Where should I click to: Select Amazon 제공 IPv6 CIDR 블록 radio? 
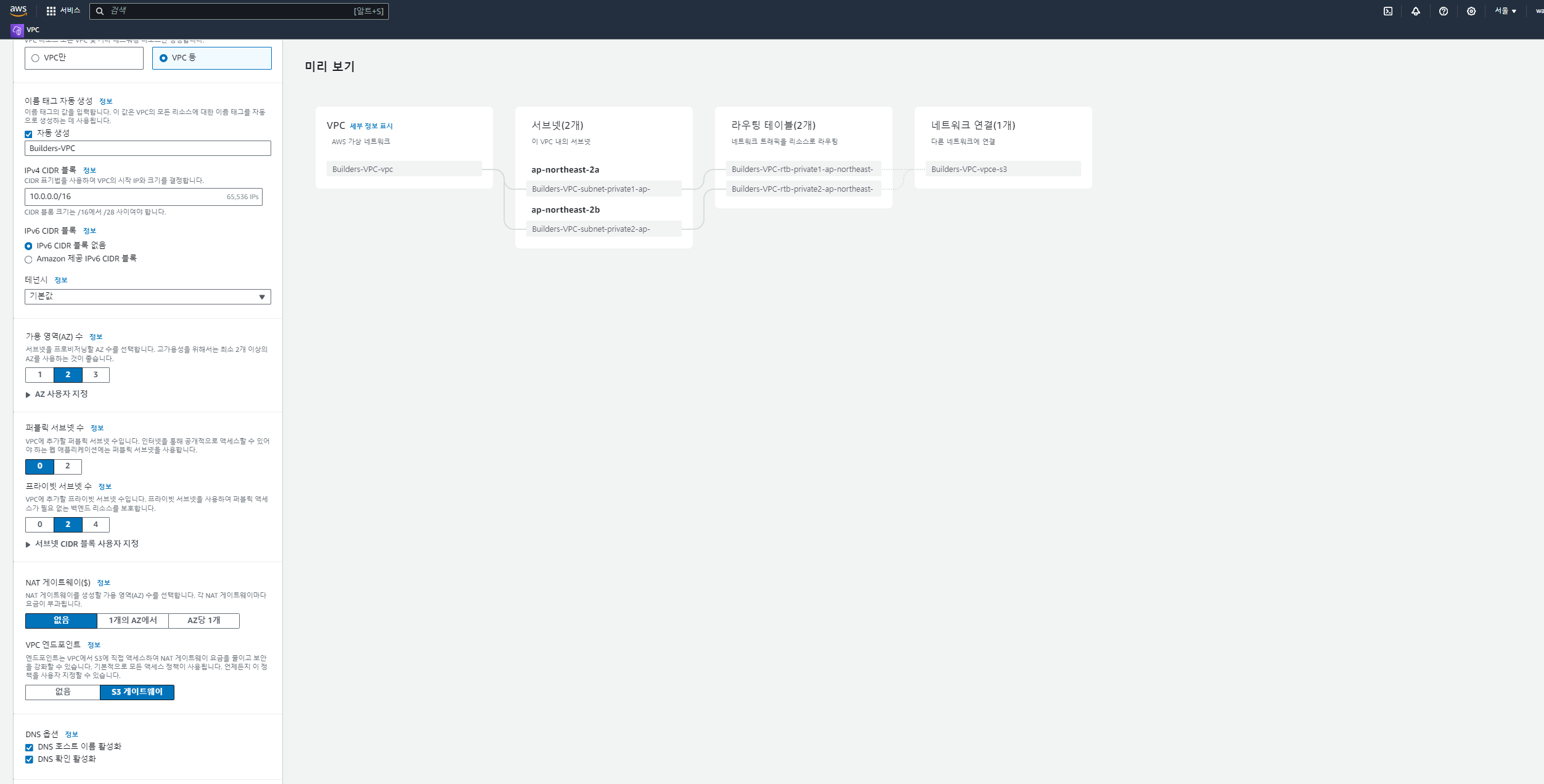tap(28, 259)
